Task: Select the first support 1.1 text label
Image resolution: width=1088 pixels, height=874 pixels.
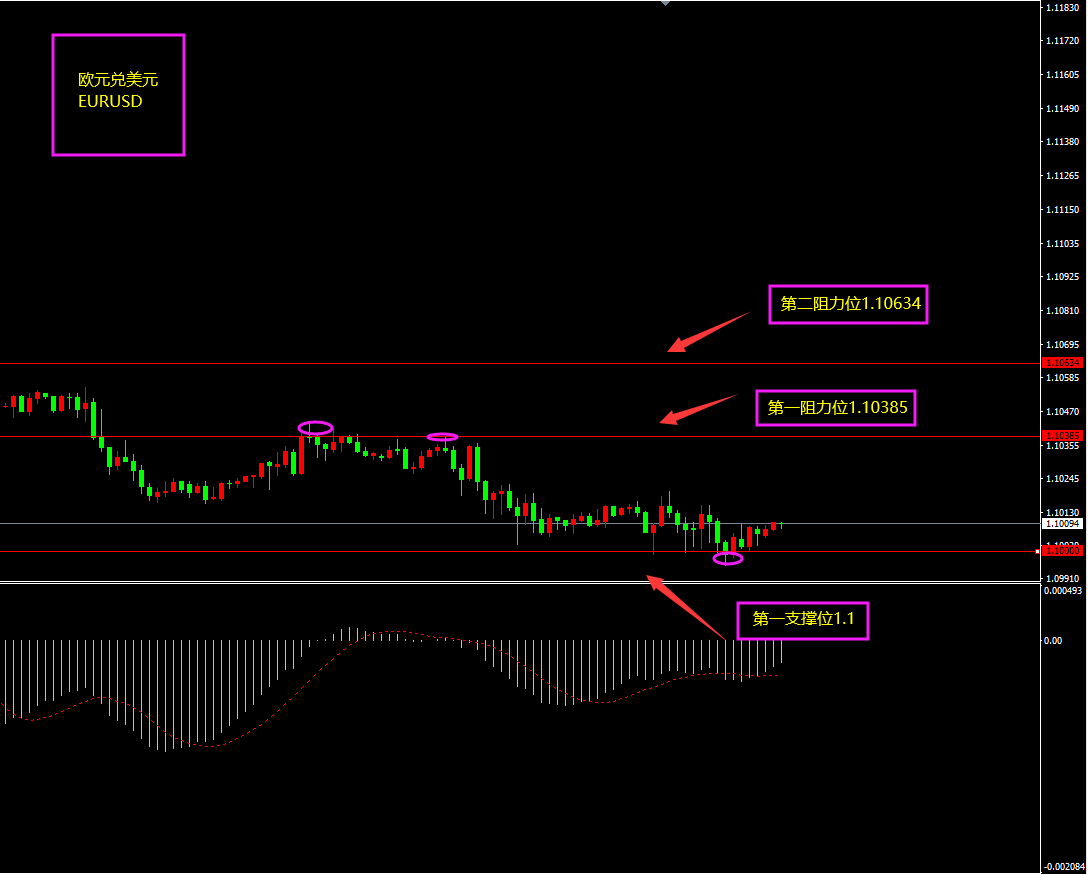Action: [x=803, y=620]
